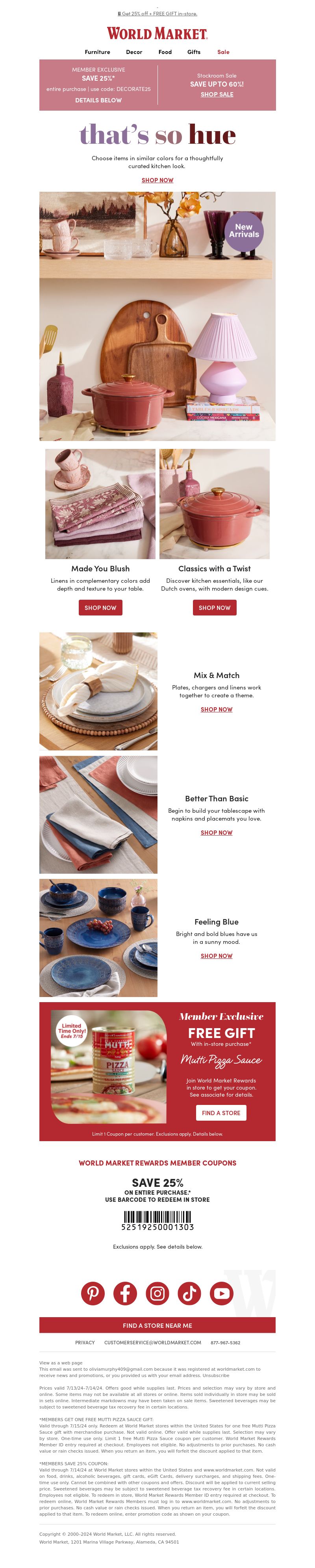Click the FIND A STORE button
The width and height of the screenshot is (315, 1568).
221,1113
